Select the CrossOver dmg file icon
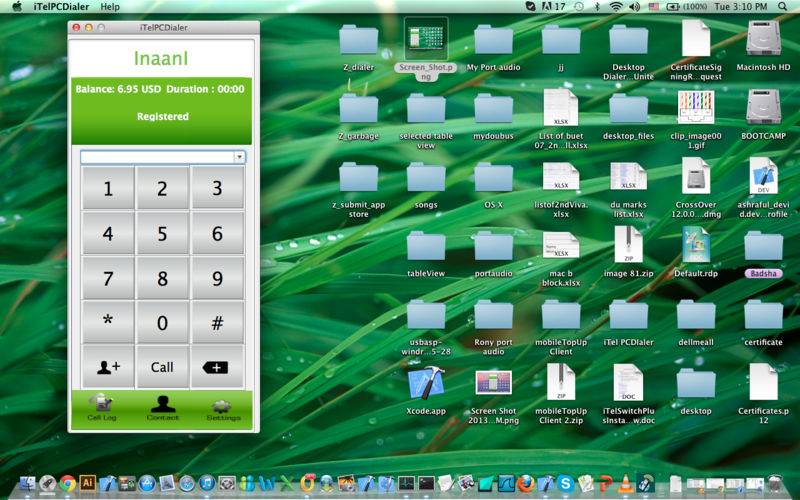800x500 pixels. (695, 177)
